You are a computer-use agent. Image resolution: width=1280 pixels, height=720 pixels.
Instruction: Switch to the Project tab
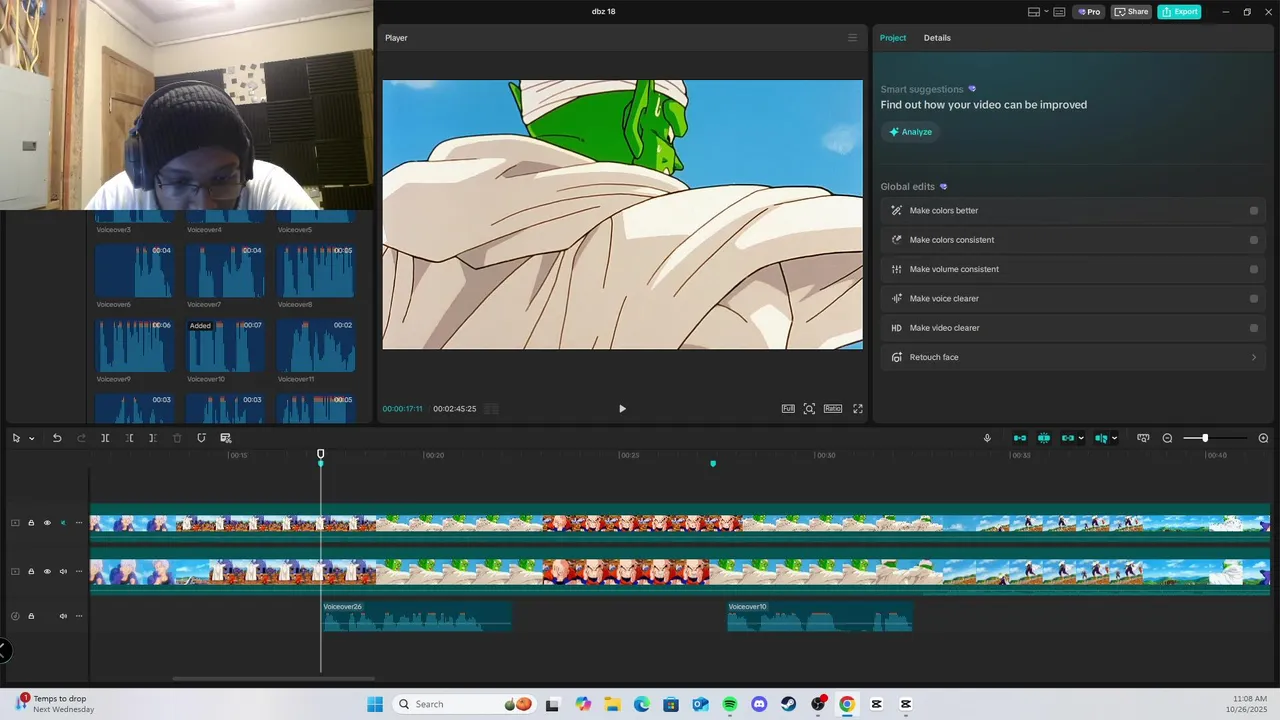pos(893,38)
